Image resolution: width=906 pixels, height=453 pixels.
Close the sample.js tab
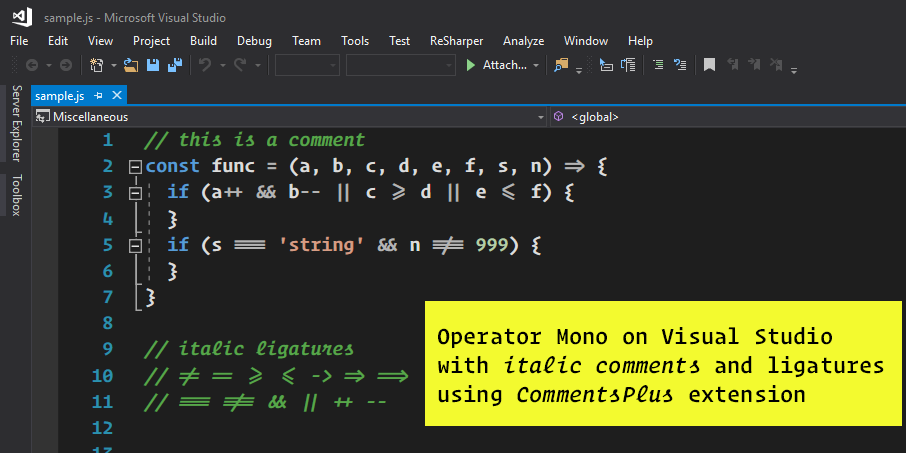pos(117,95)
